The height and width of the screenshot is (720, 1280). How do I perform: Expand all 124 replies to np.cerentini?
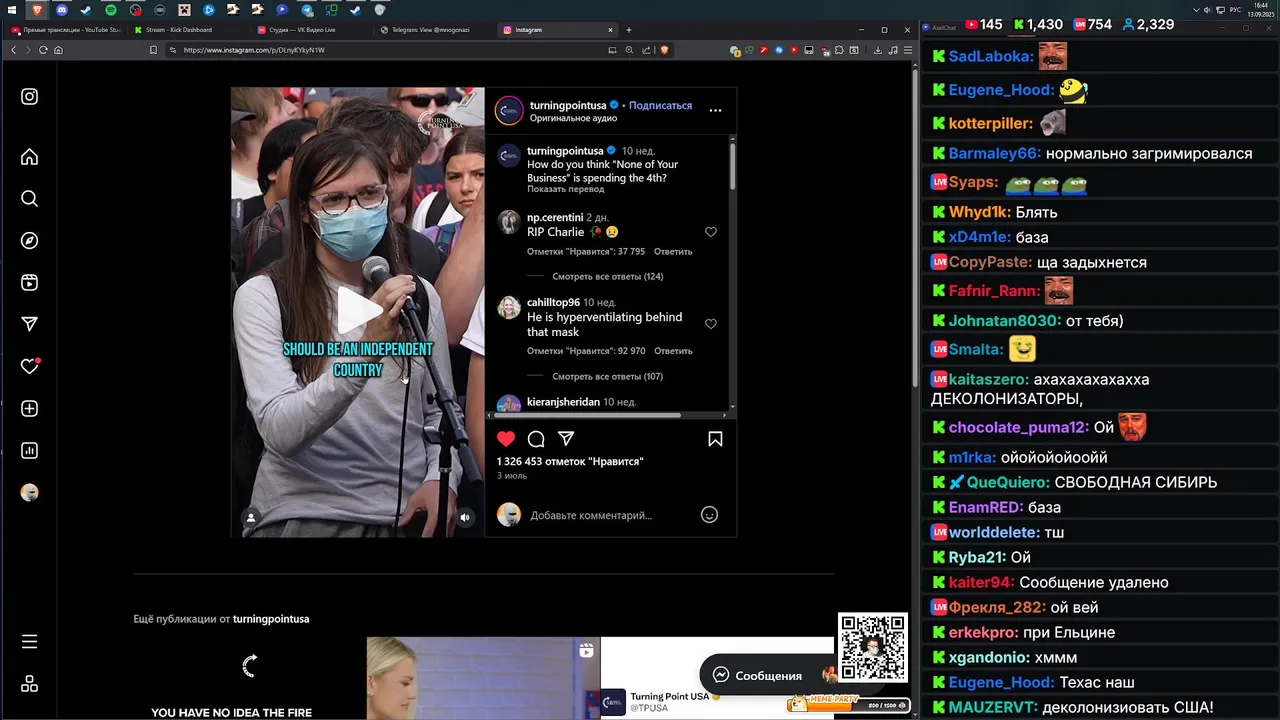point(608,276)
